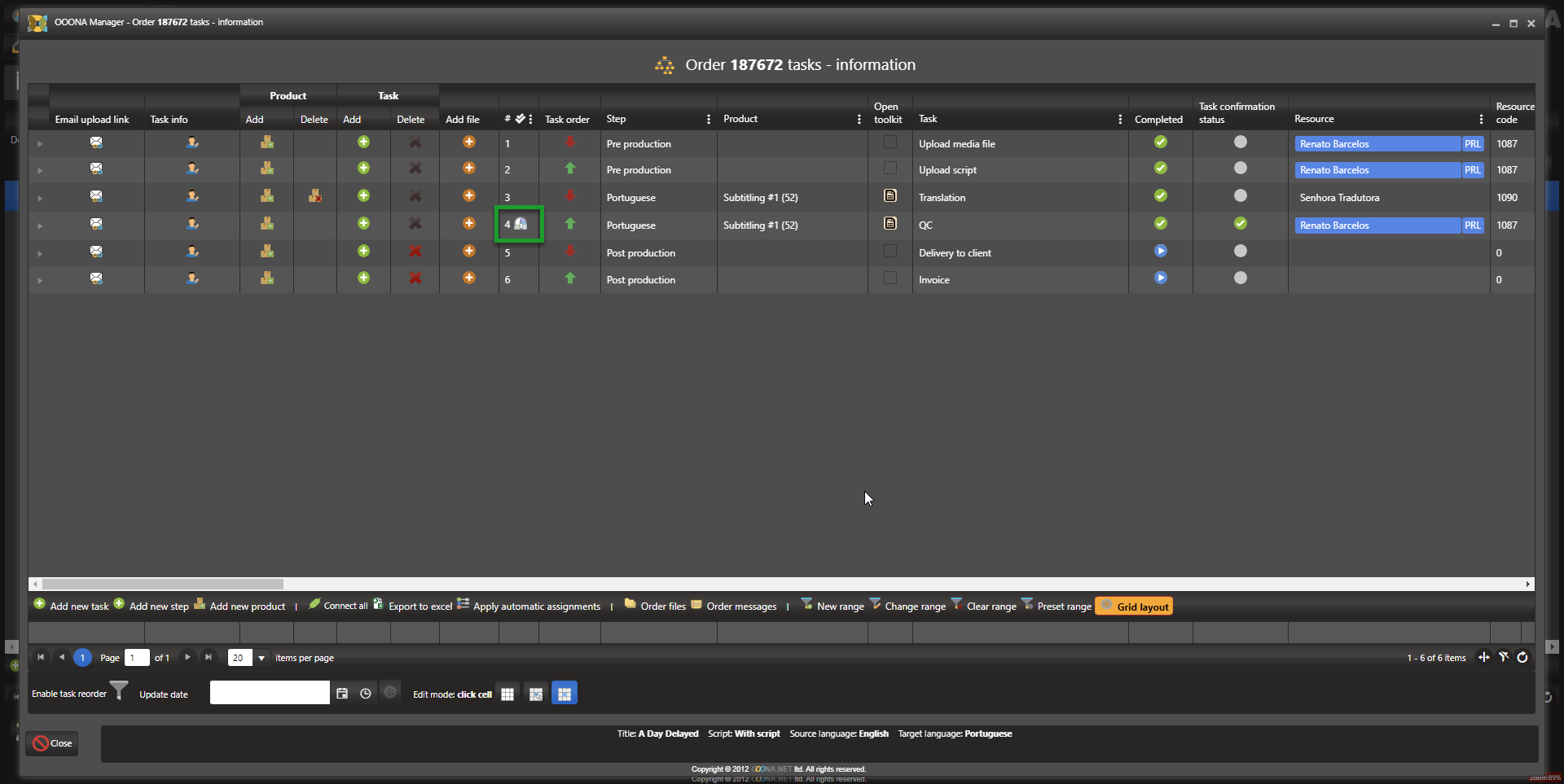The image size is (1564, 784).
Task: Toggle Task confirmation status for Translation row
Action: [1240, 196]
